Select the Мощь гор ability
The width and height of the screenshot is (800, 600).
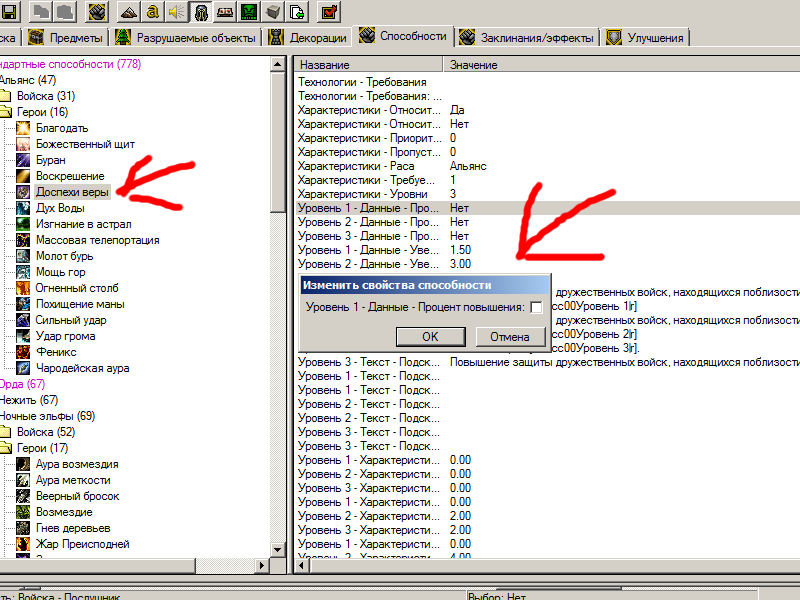pos(60,272)
